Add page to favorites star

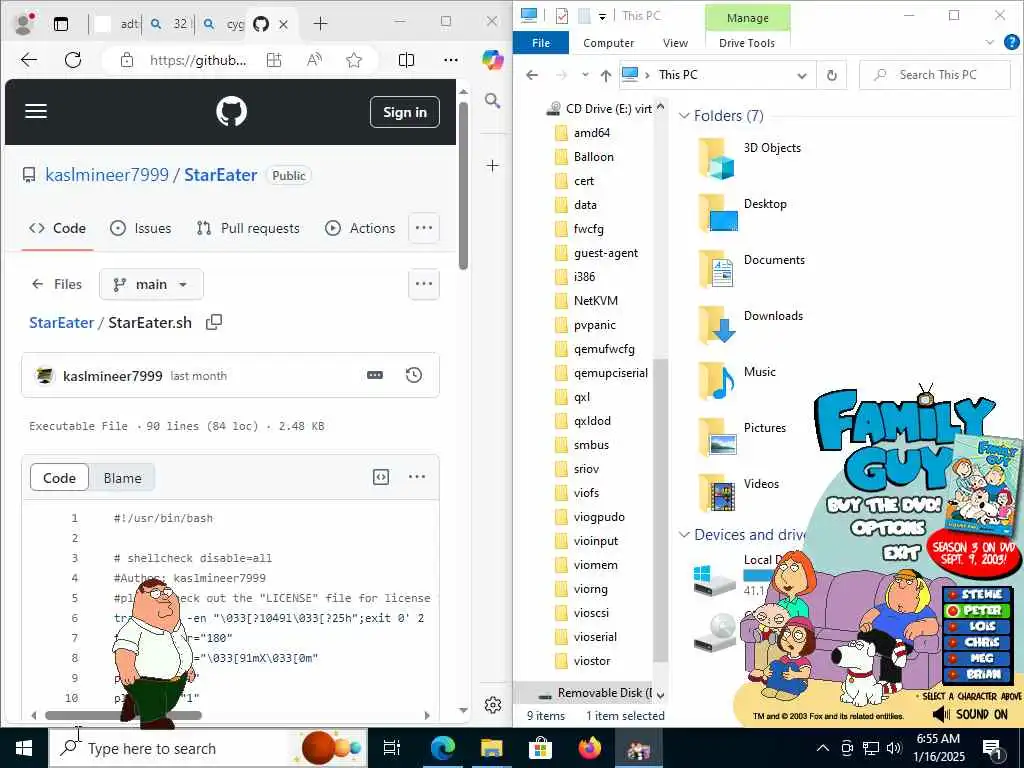[354, 60]
